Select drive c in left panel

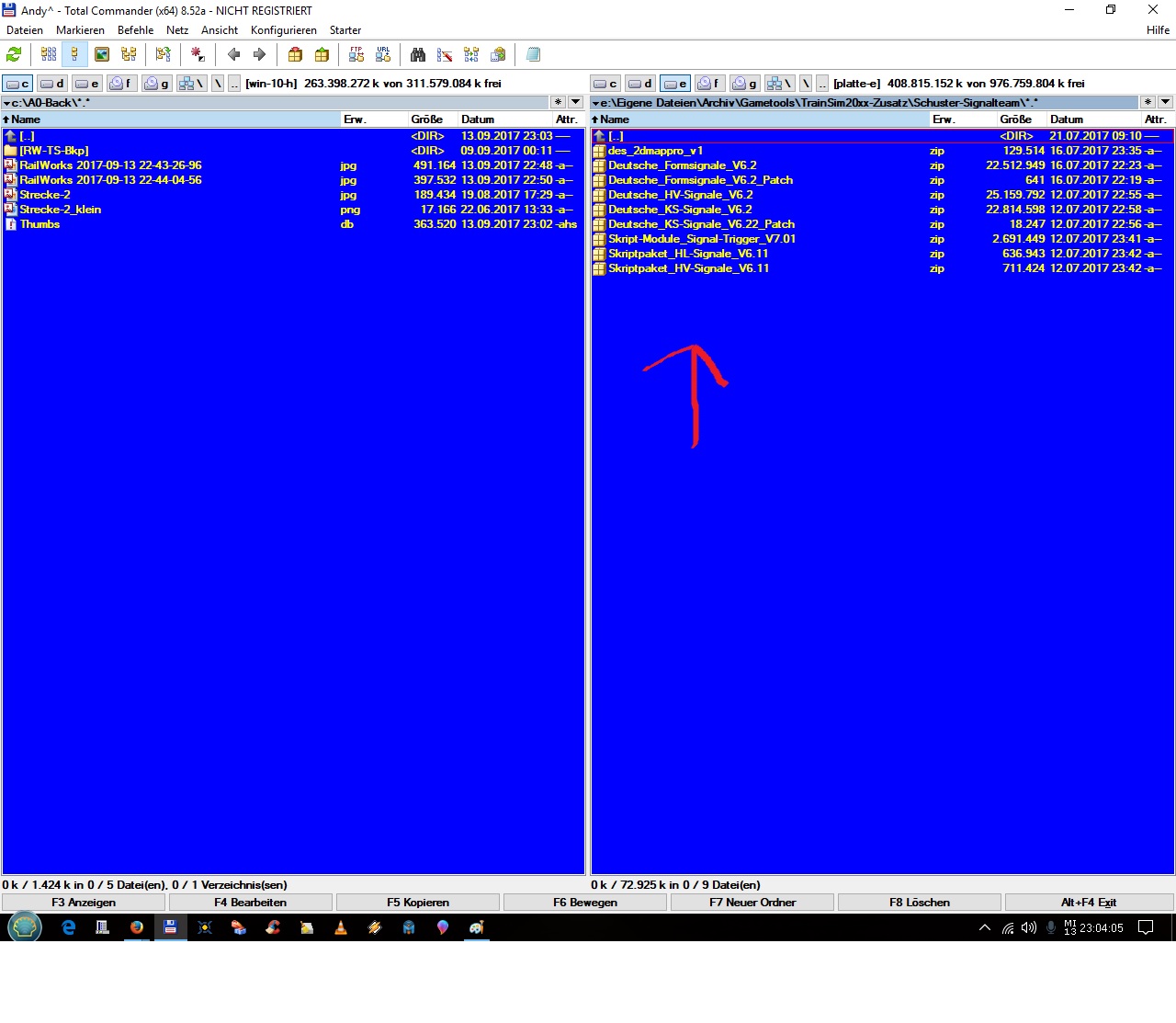17,84
